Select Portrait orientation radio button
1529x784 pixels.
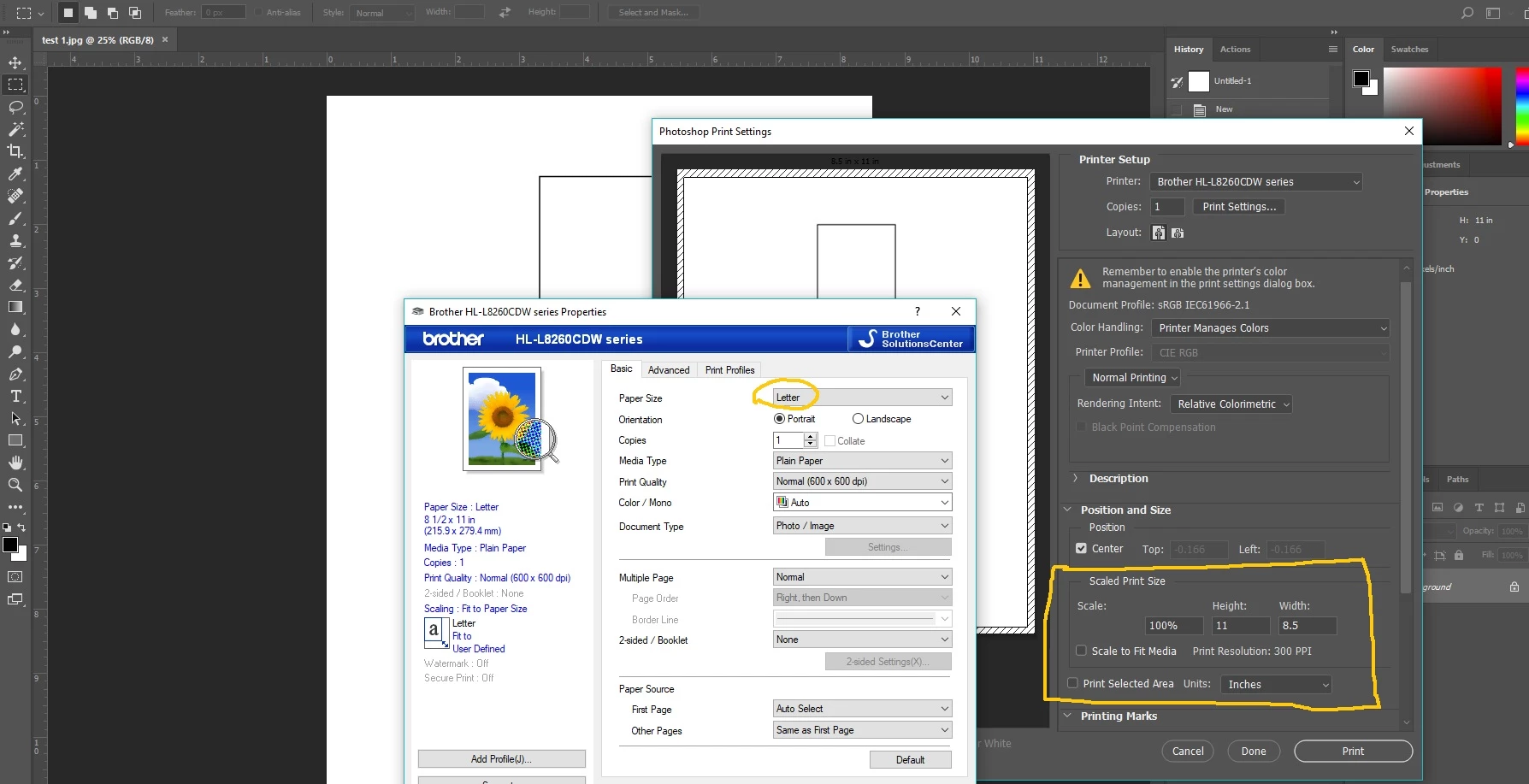coord(779,419)
